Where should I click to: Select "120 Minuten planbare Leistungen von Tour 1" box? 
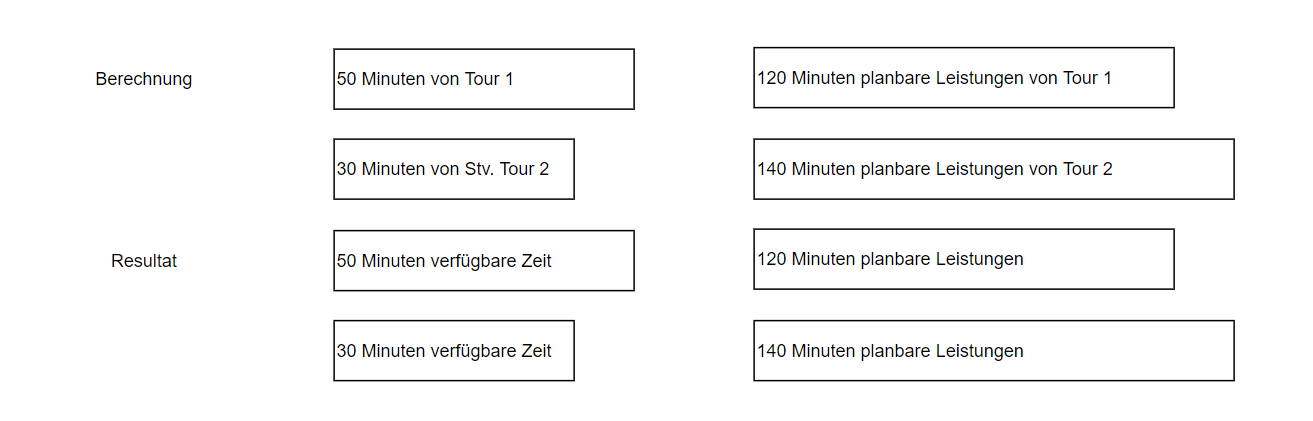[964, 78]
